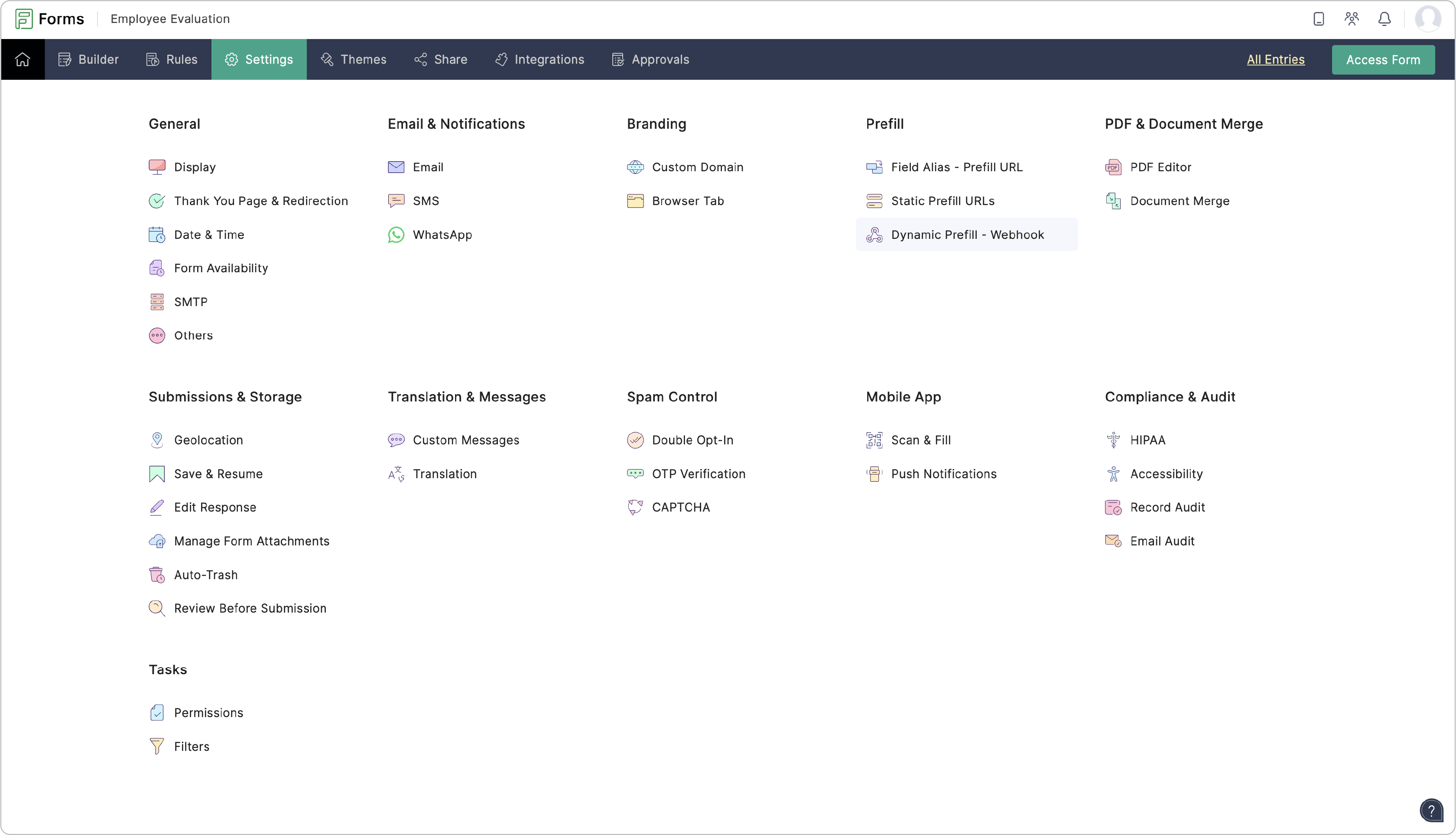Select the Geolocation submissions setting

click(x=209, y=440)
